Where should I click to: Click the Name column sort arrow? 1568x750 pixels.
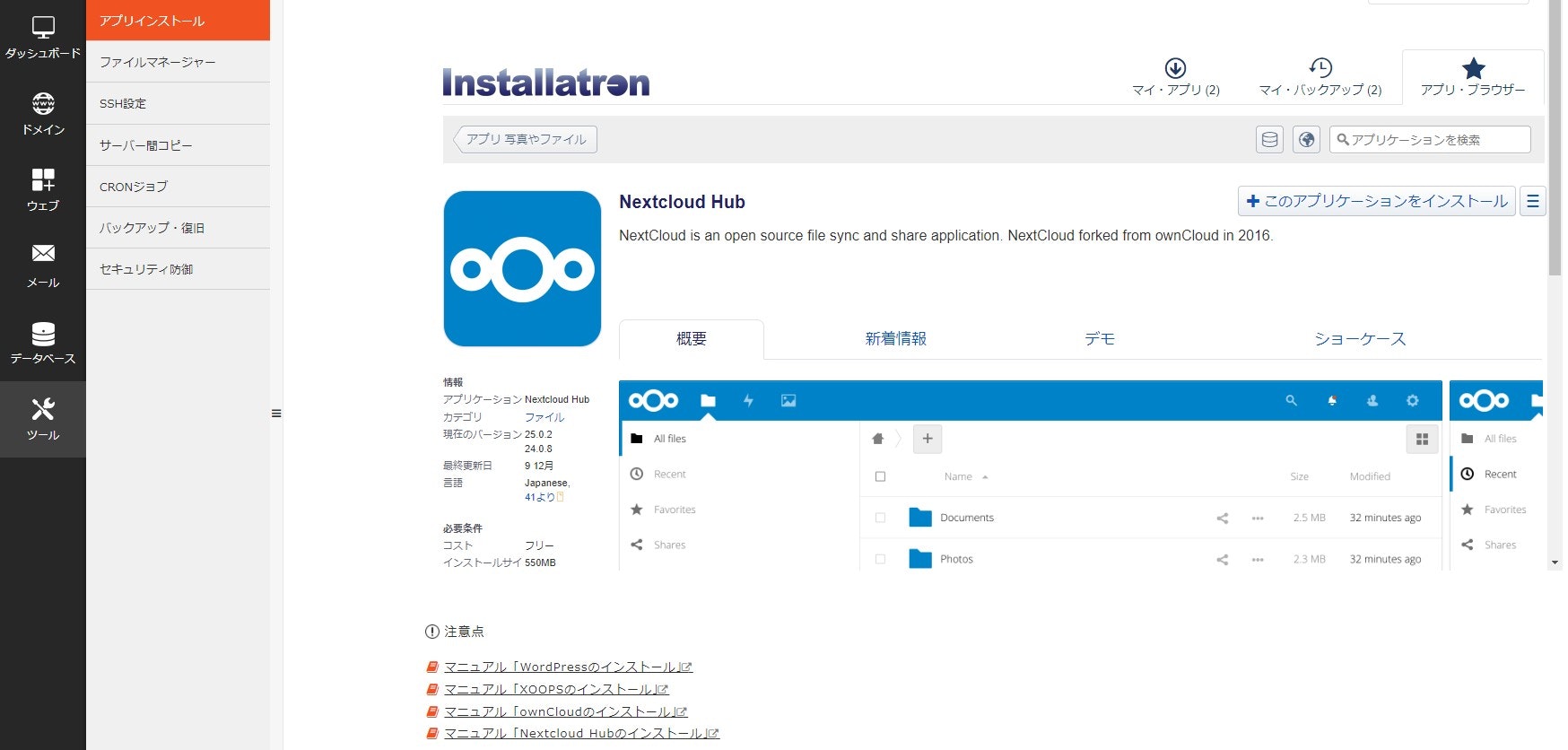click(x=985, y=477)
